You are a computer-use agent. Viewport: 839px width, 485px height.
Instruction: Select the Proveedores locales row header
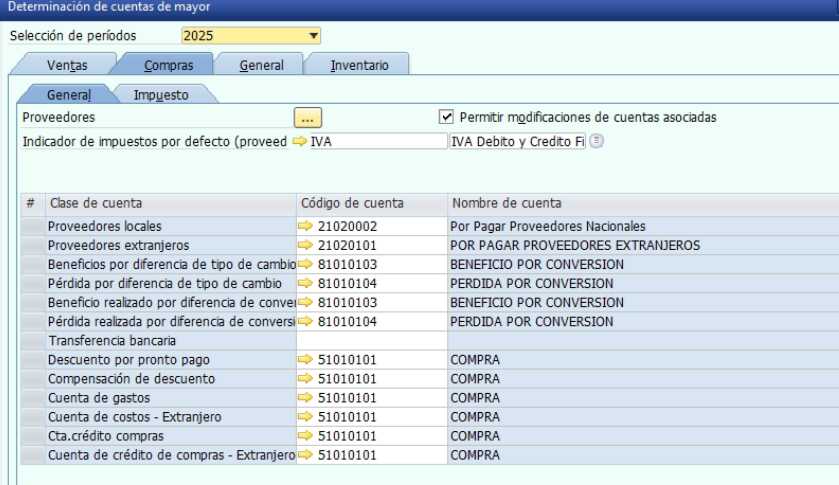(x=32, y=226)
